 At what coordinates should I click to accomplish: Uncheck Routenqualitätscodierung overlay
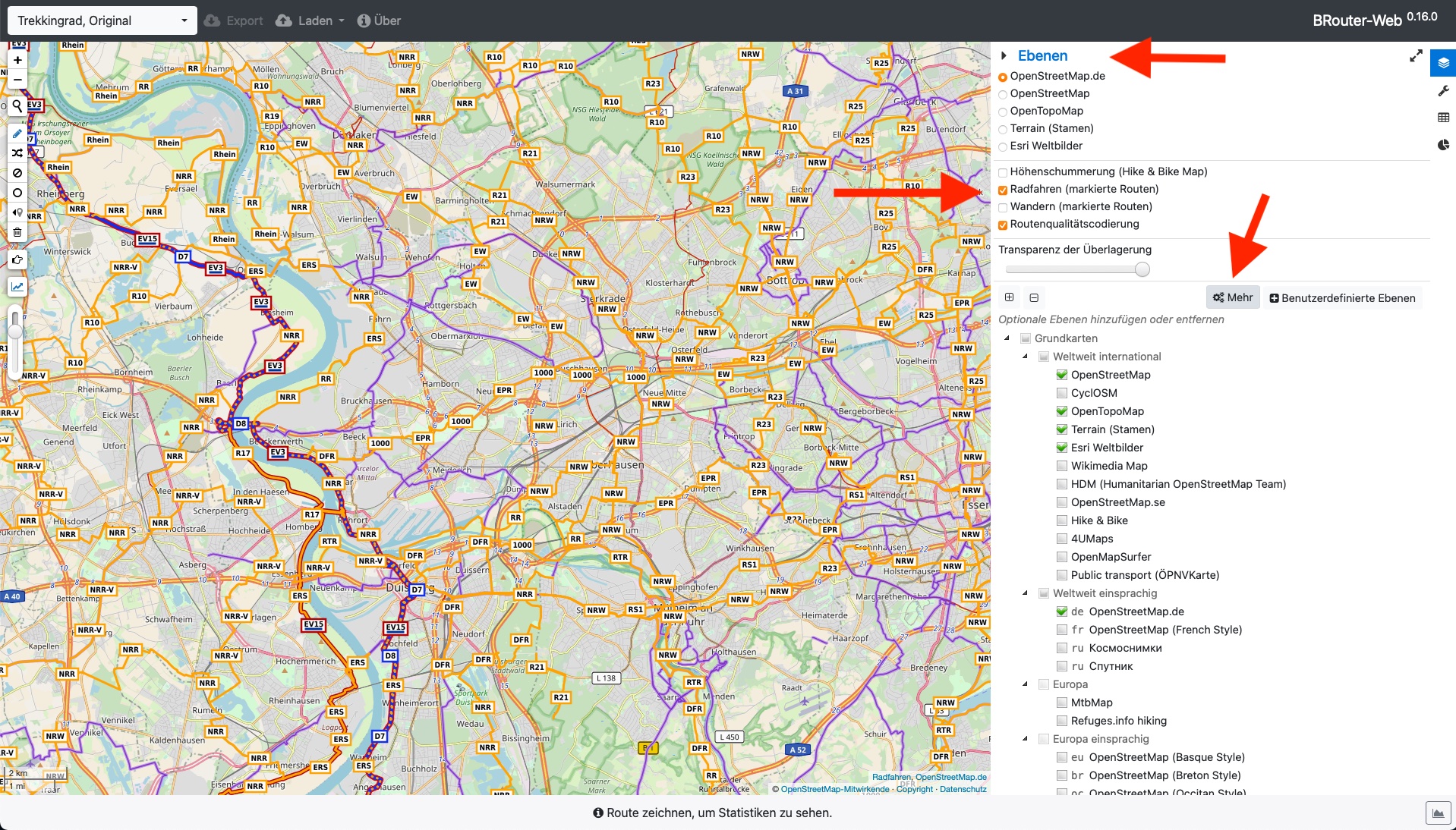1003,225
